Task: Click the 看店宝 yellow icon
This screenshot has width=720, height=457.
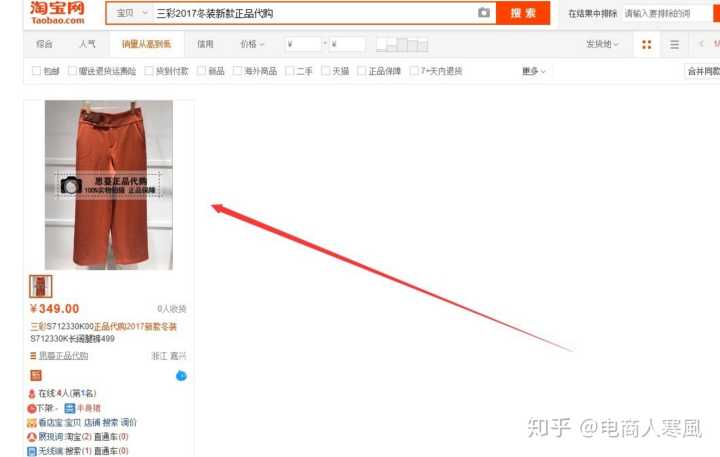Action: click(x=32, y=423)
